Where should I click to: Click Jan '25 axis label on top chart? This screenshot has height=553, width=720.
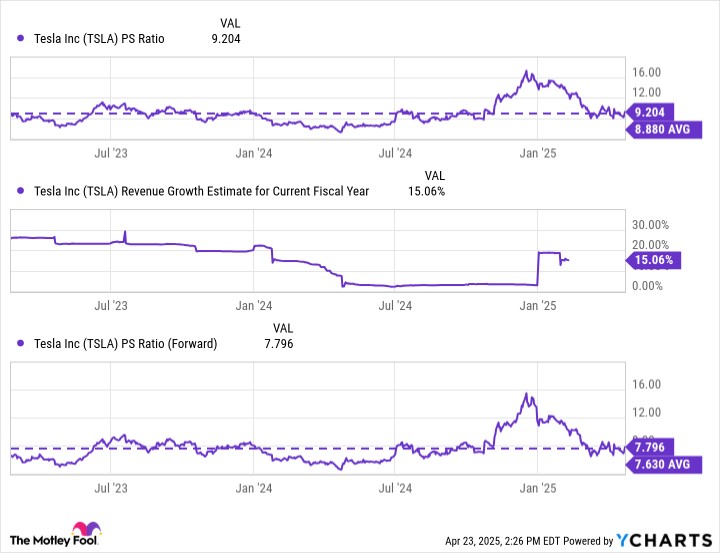click(x=538, y=153)
